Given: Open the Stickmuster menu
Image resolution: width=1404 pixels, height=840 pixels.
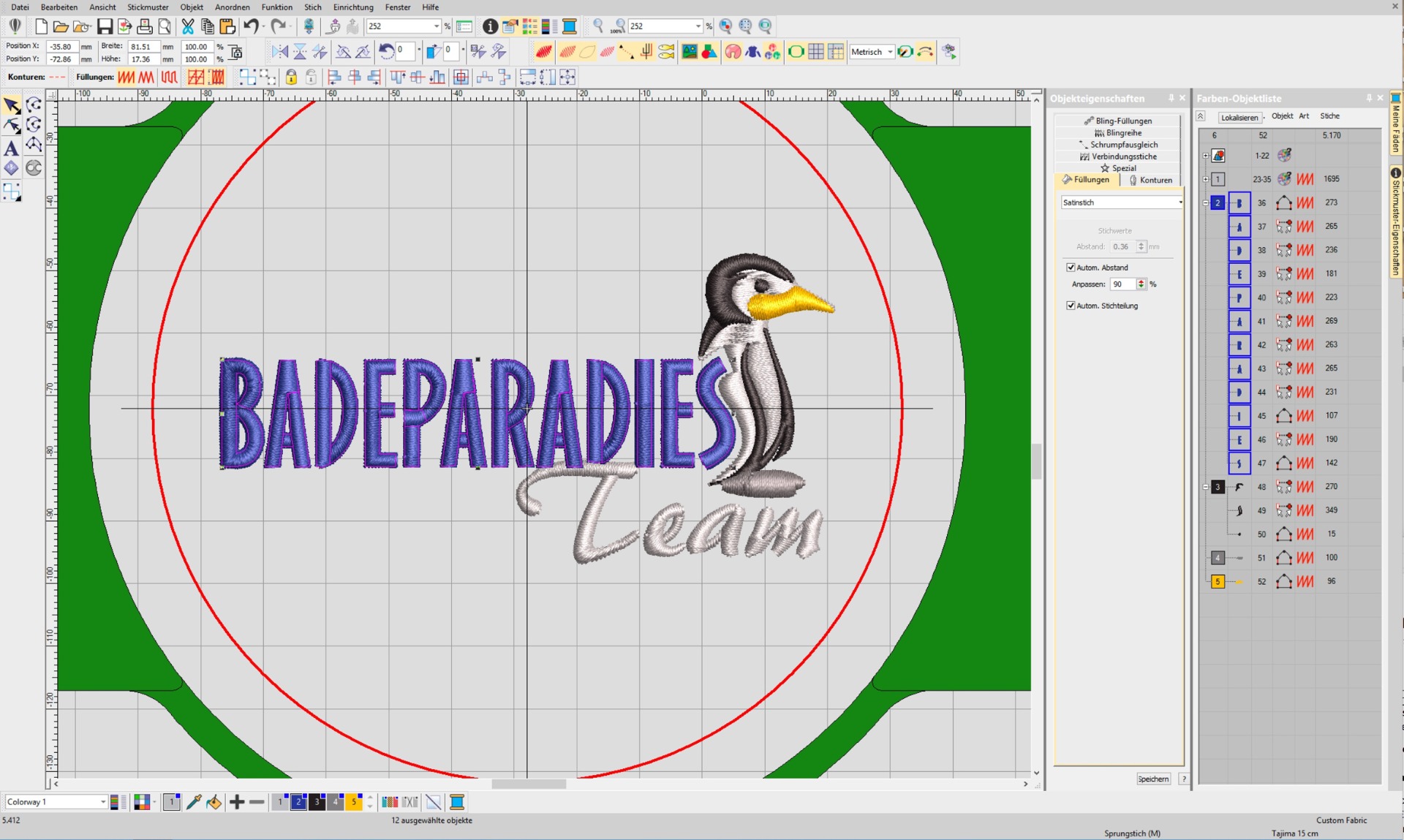Looking at the screenshot, I should (x=148, y=7).
